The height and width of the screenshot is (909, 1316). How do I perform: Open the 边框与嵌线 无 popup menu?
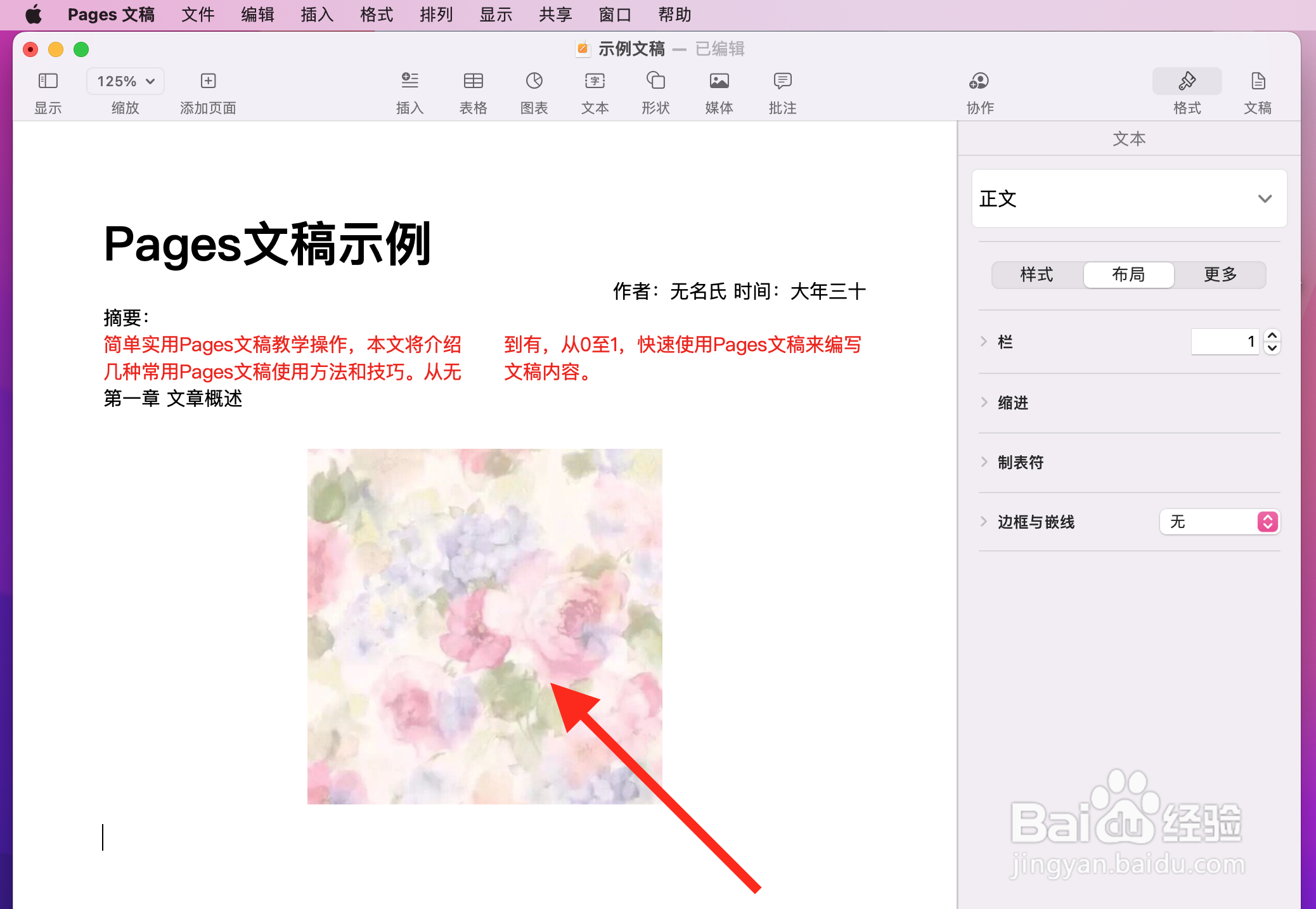pyautogui.click(x=1220, y=522)
